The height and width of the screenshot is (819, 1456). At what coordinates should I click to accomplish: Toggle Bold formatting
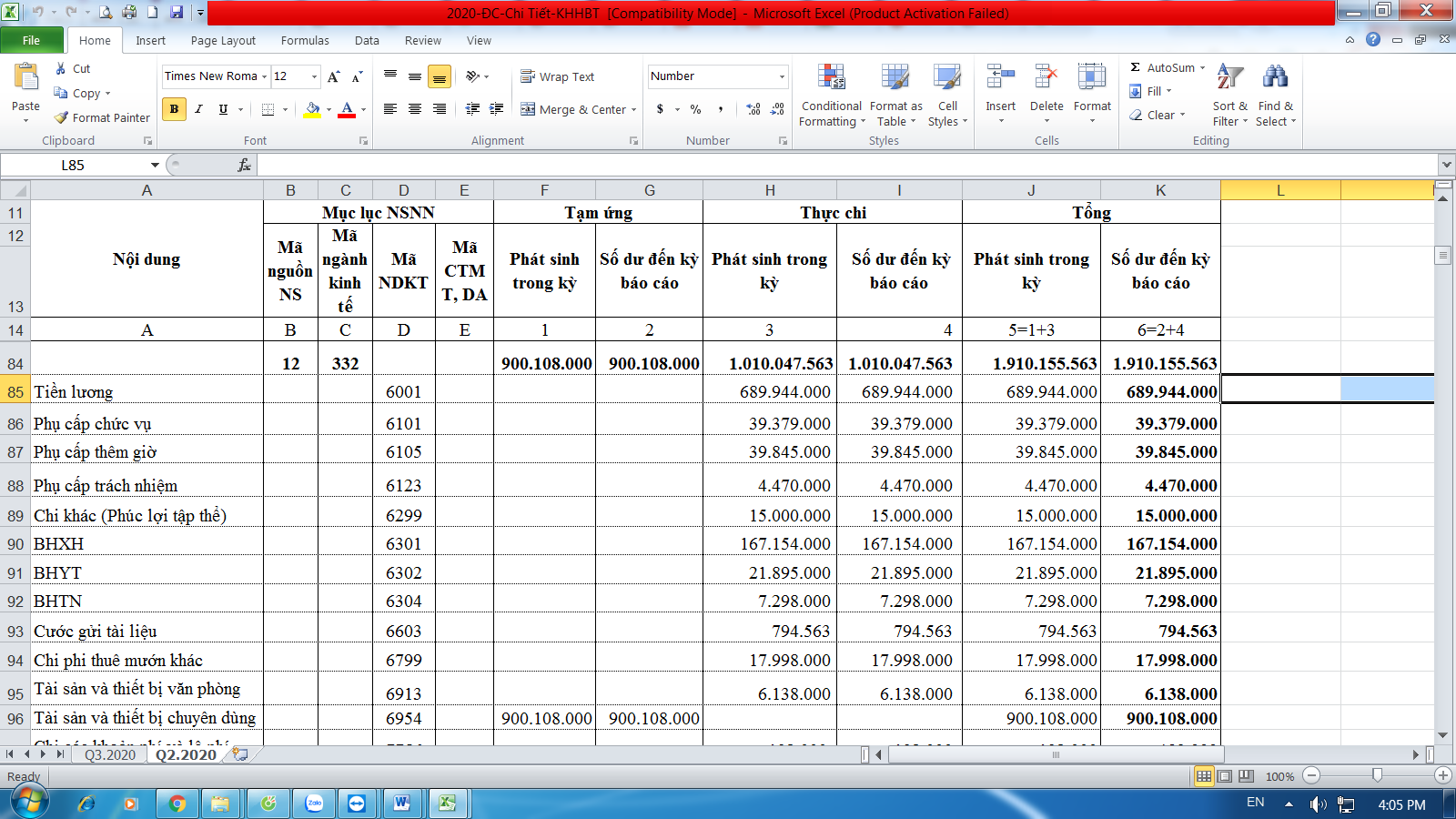coord(174,109)
